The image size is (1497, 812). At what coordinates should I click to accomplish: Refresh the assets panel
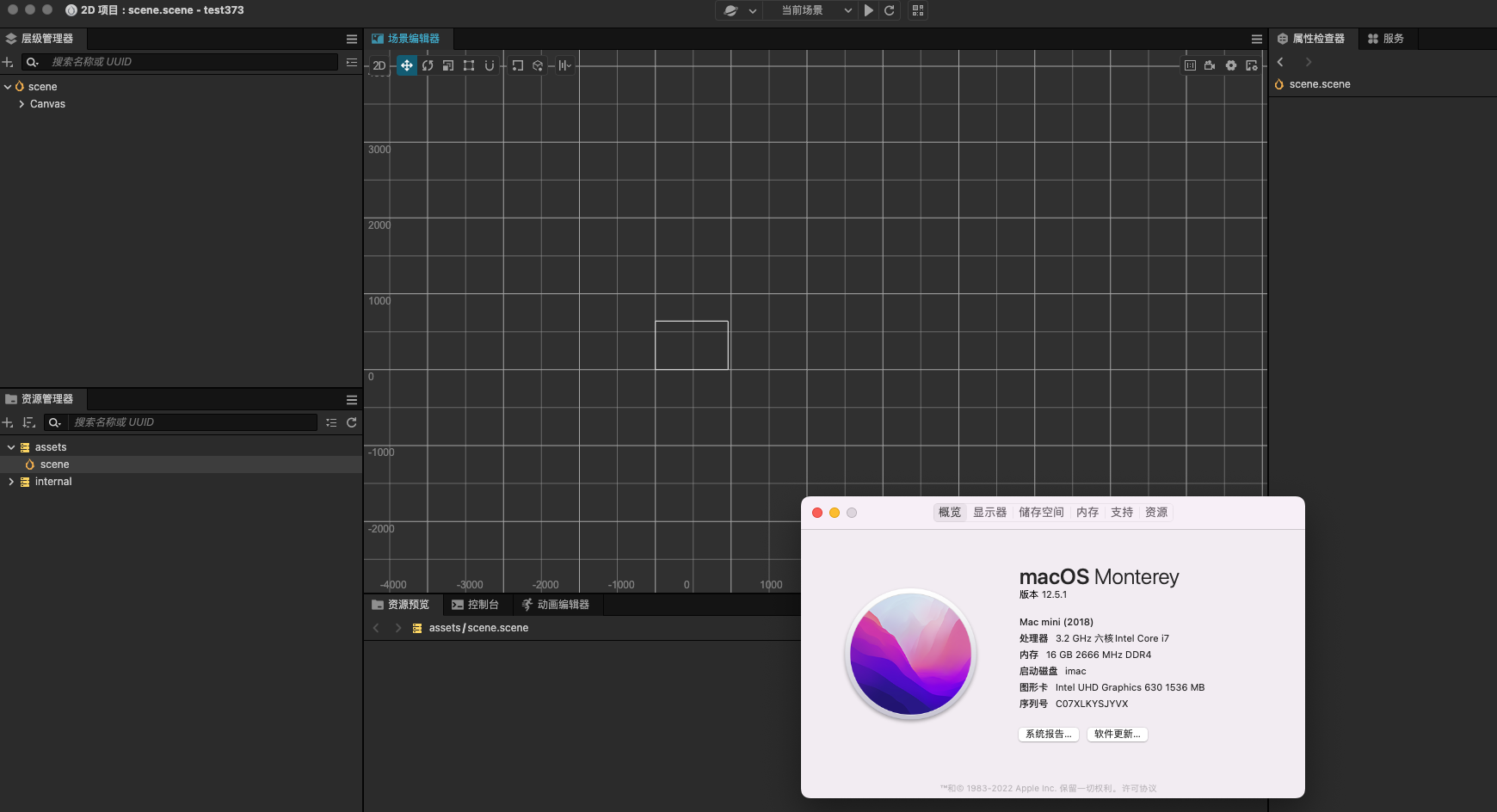pos(352,422)
